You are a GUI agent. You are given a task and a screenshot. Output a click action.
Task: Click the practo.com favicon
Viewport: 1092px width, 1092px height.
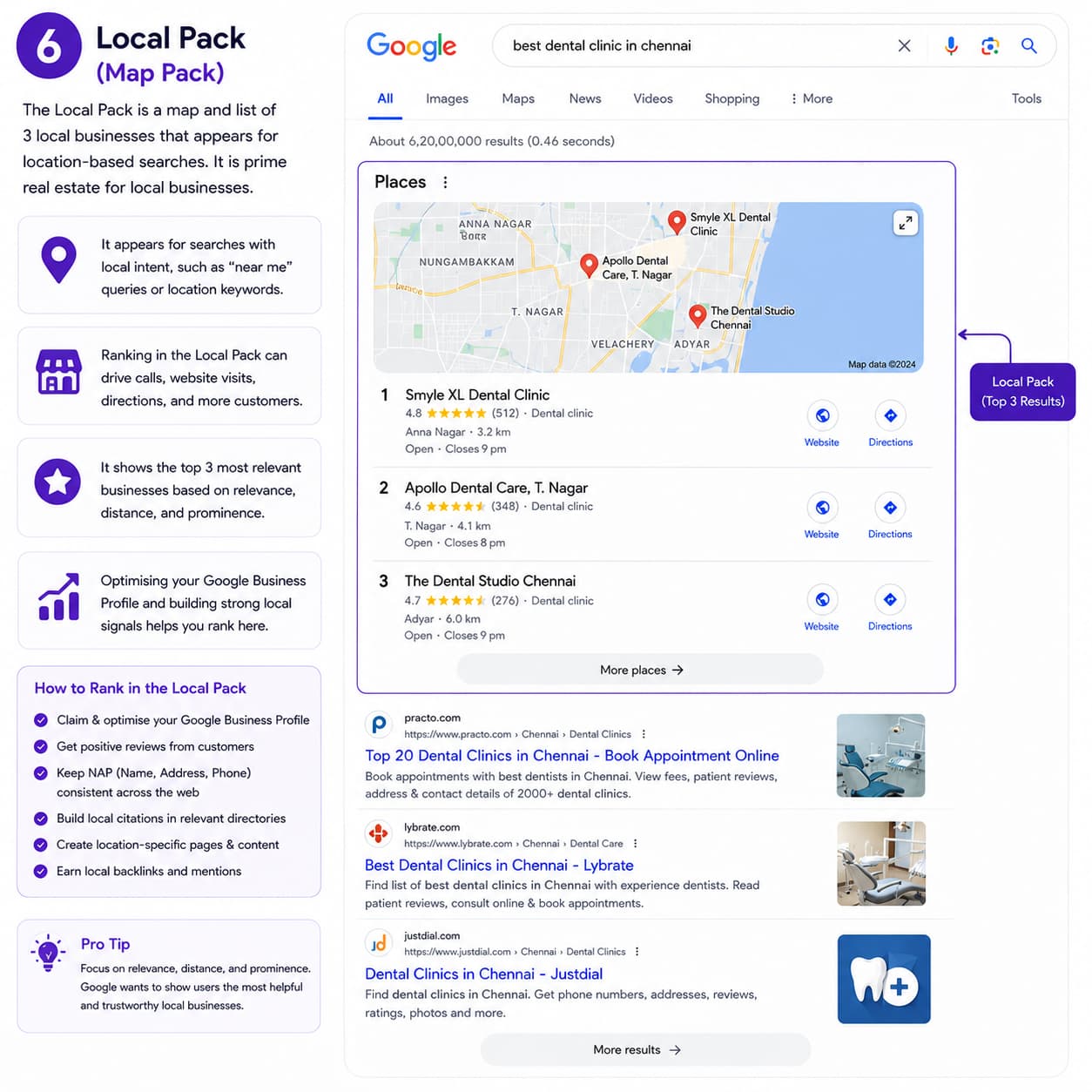tap(378, 725)
